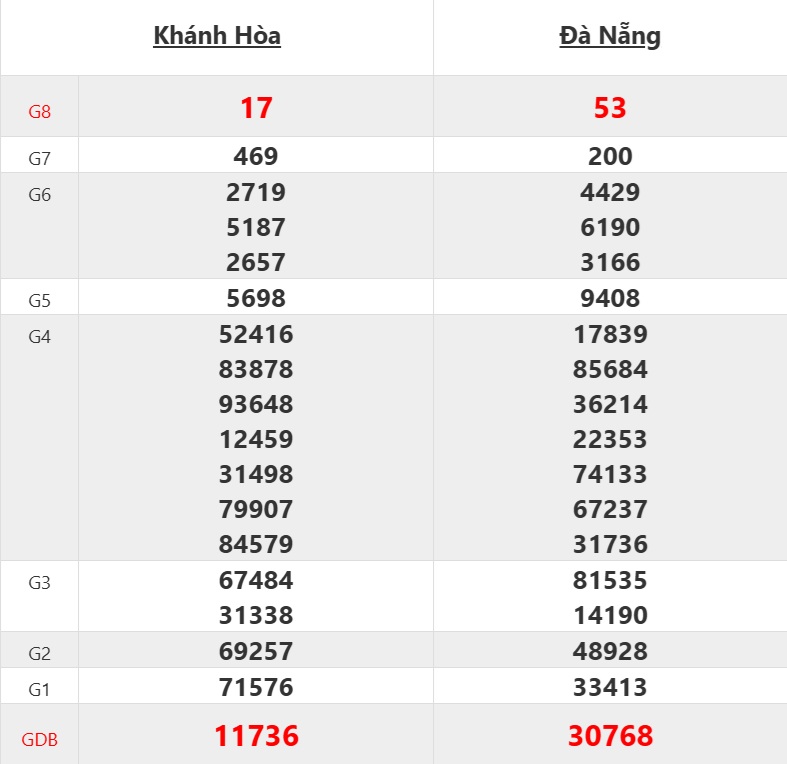Viewport: 787px width, 764px height.
Task: Click the G7 row label
Action: pyautogui.click(x=39, y=157)
